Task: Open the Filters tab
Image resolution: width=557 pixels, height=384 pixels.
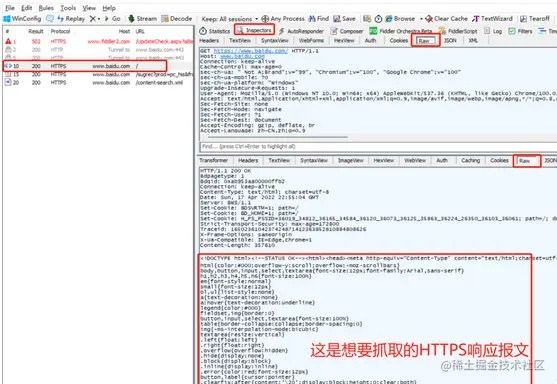Action: [520, 31]
